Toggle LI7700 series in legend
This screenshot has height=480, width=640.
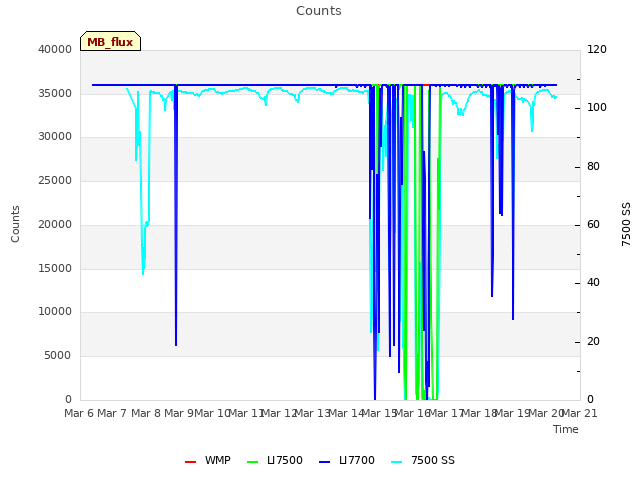click(347, 460)
